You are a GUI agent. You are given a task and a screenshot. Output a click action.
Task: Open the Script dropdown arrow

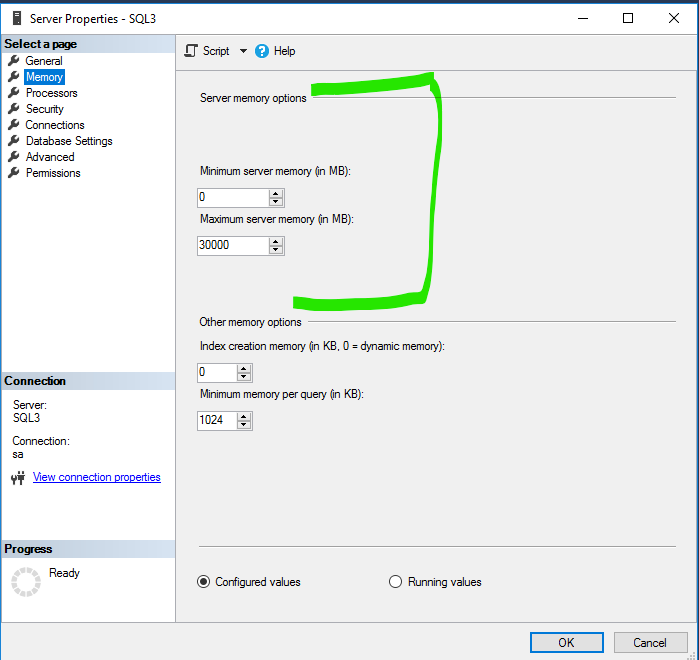point(243,51)
